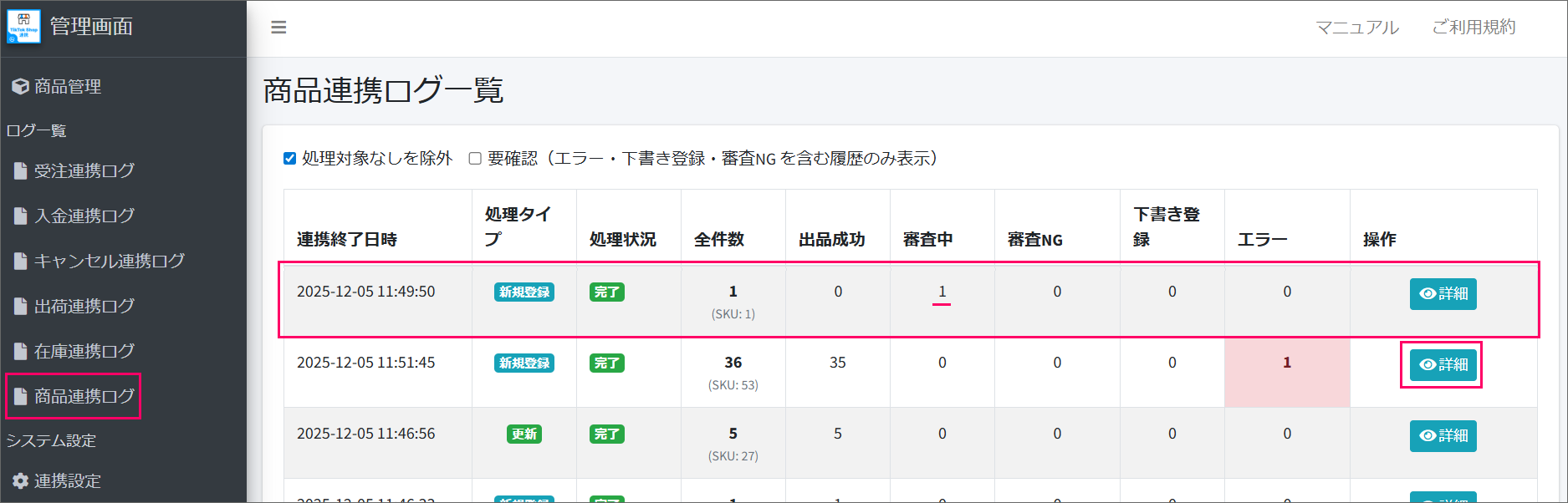
Task: Click 詳細 button for the 11:49:50 log
Action: pos(1443,294)
